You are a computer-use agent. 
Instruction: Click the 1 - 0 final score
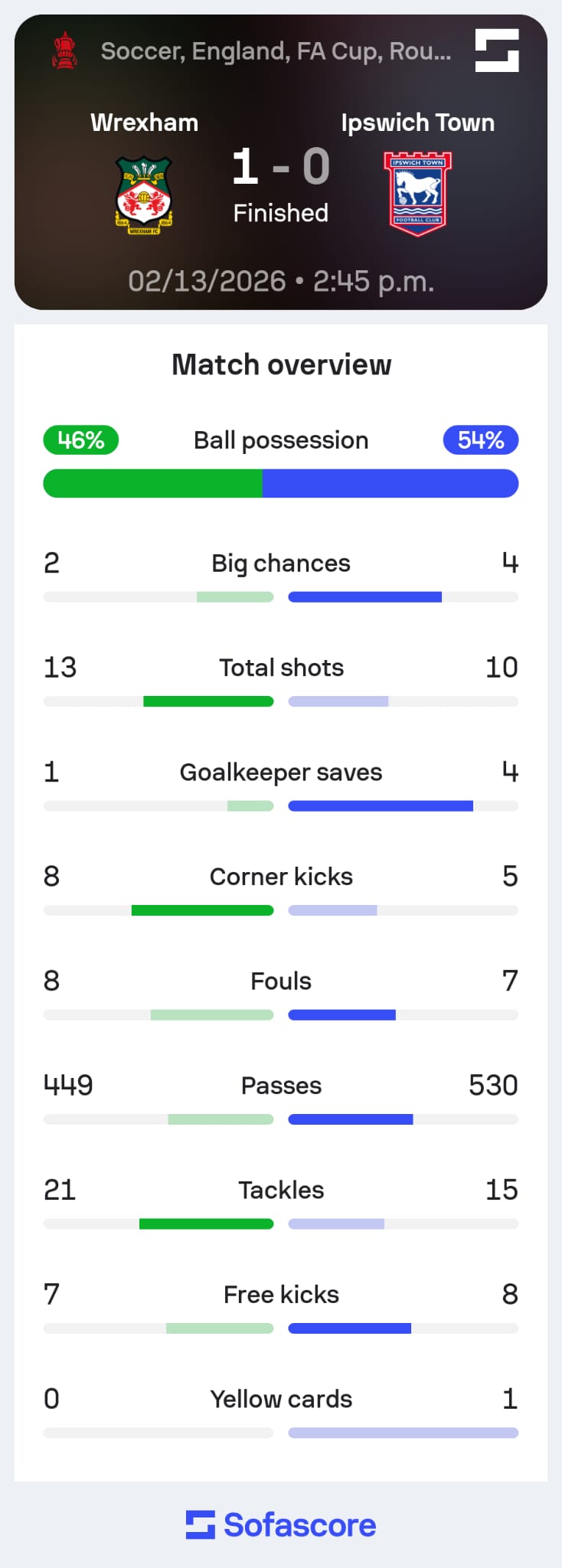tap(281, 167)
